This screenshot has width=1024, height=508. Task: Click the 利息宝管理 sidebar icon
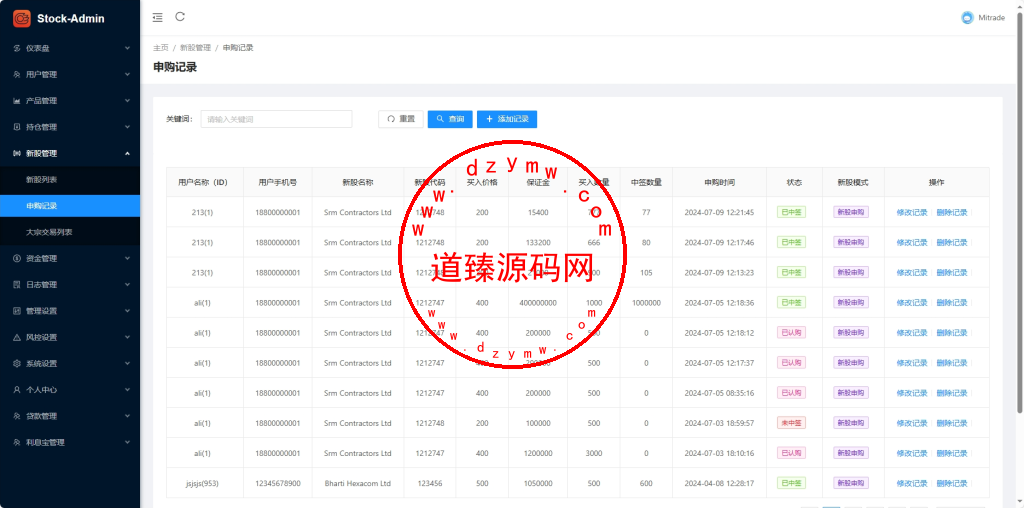pos(17,442)
